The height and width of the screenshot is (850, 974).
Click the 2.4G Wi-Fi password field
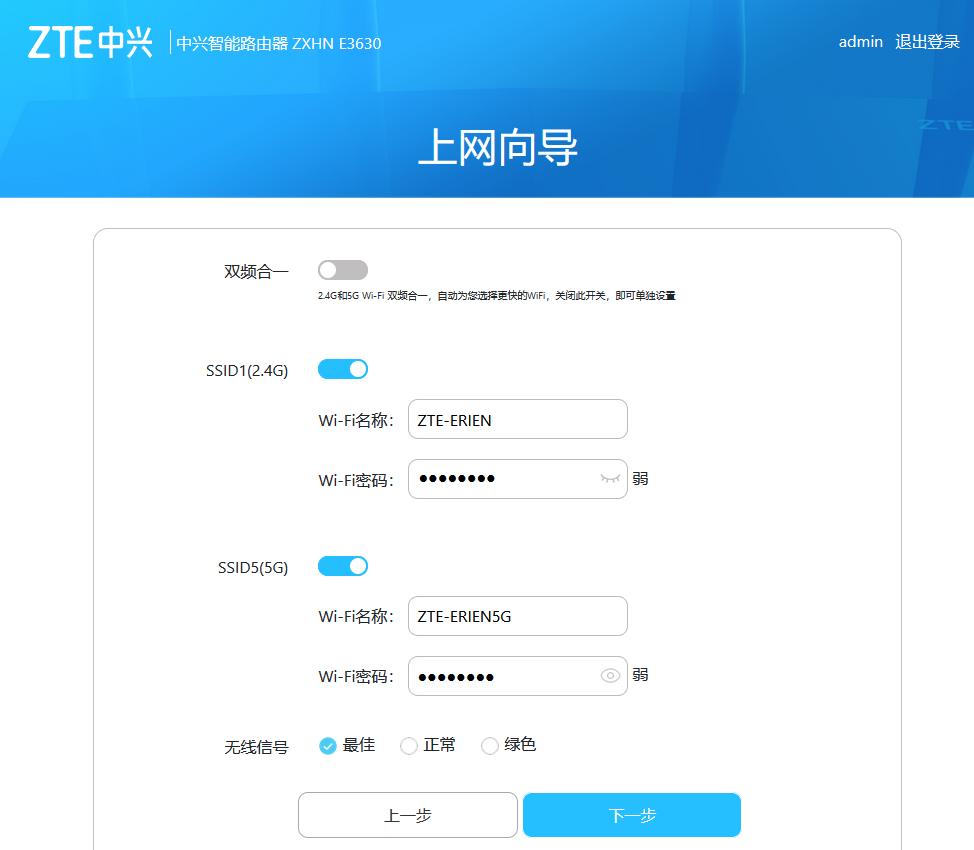pos(500,479)
